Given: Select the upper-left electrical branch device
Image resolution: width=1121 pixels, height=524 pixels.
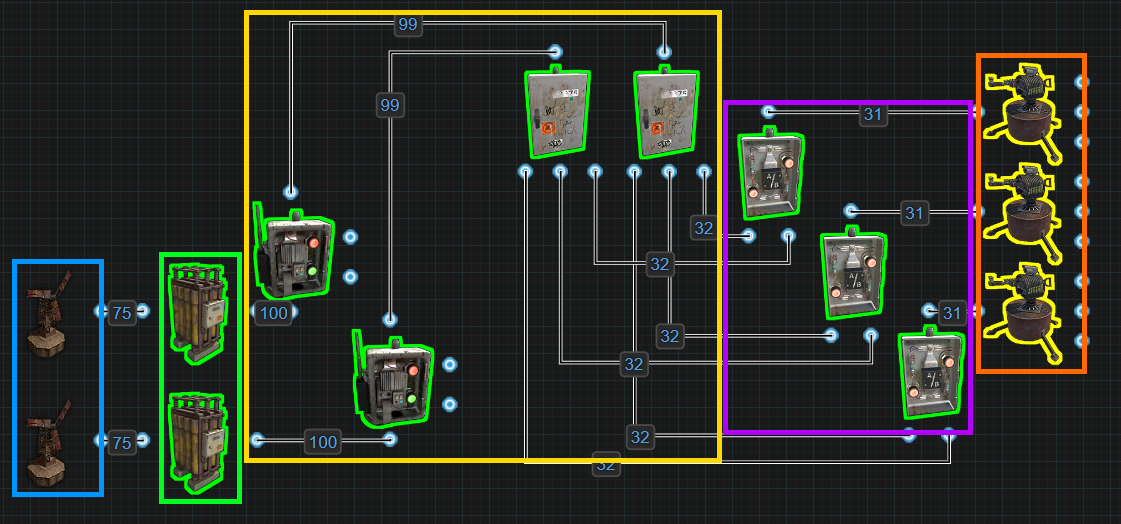Looking at the screenshot, I should [294, 255].
